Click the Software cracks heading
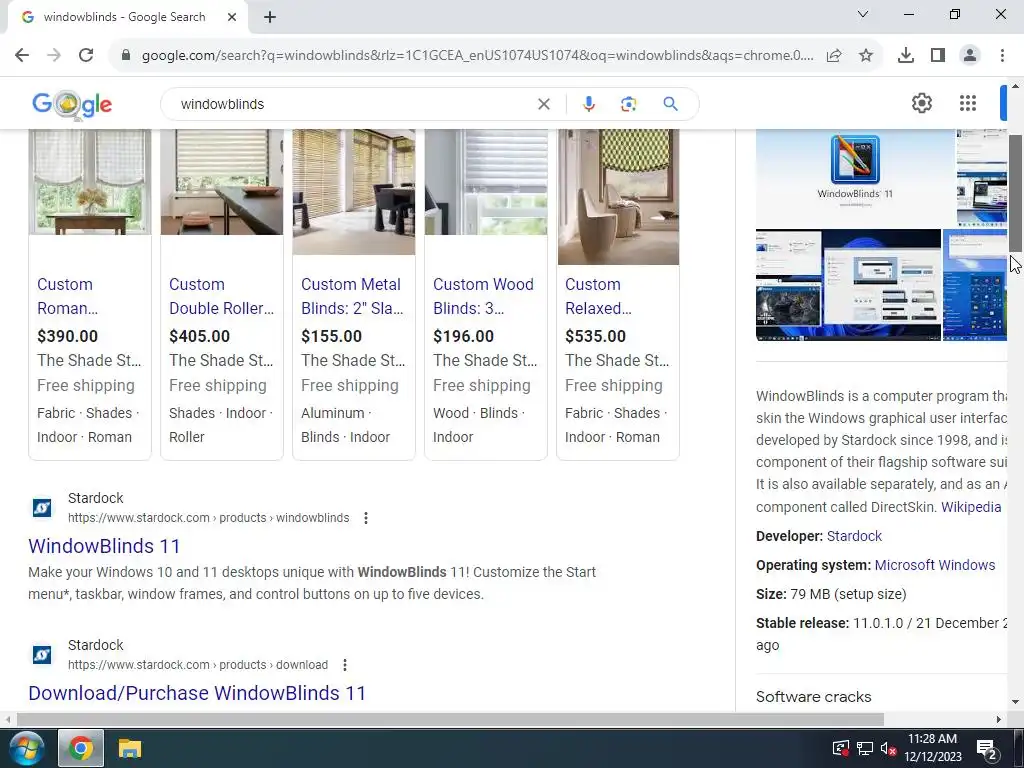The height and width of the screenshot is (768, 1024). click(x=814, y=697)
